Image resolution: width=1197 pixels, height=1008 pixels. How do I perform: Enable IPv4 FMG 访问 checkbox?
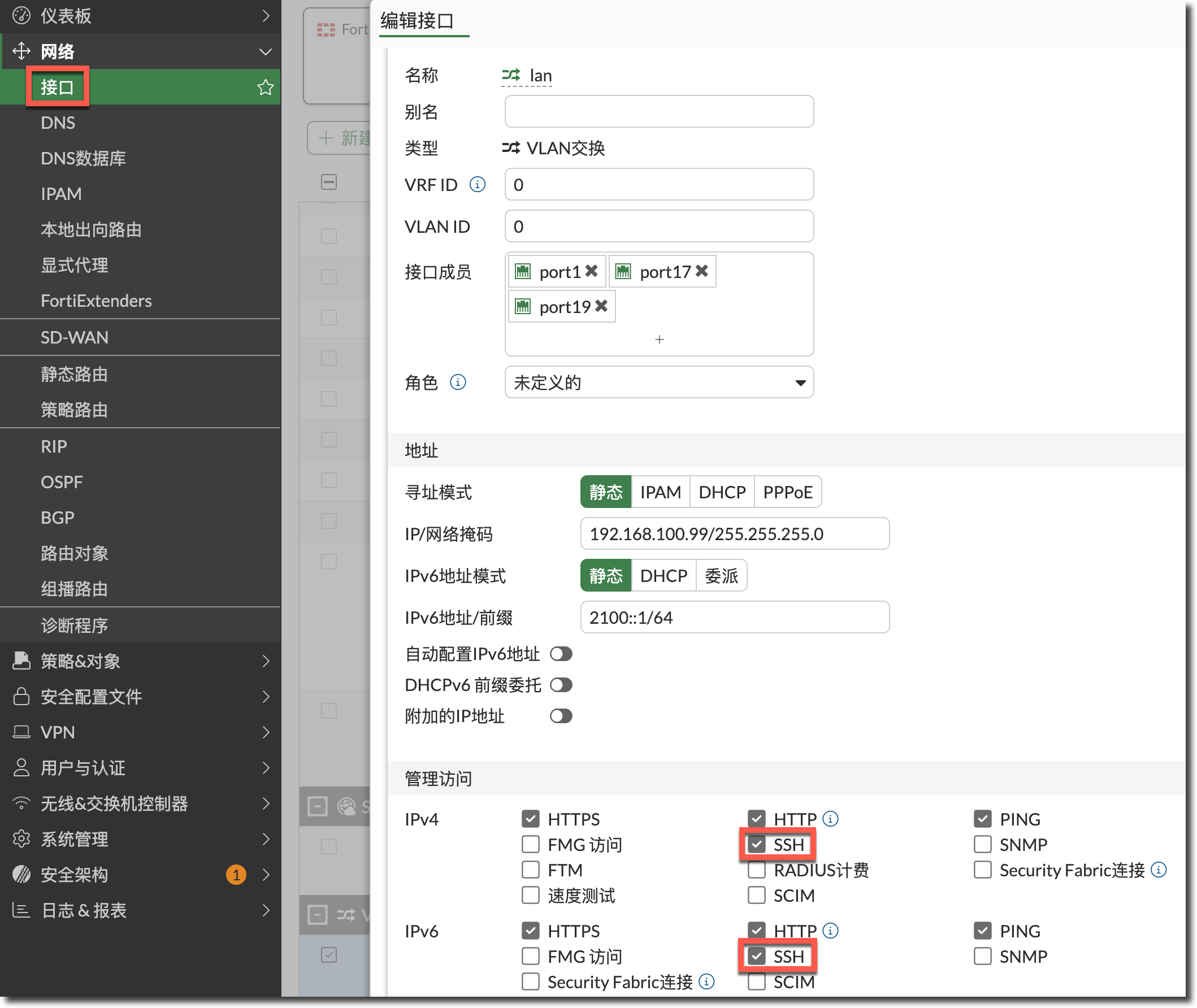pyautogui.click(x=531, y=845)
